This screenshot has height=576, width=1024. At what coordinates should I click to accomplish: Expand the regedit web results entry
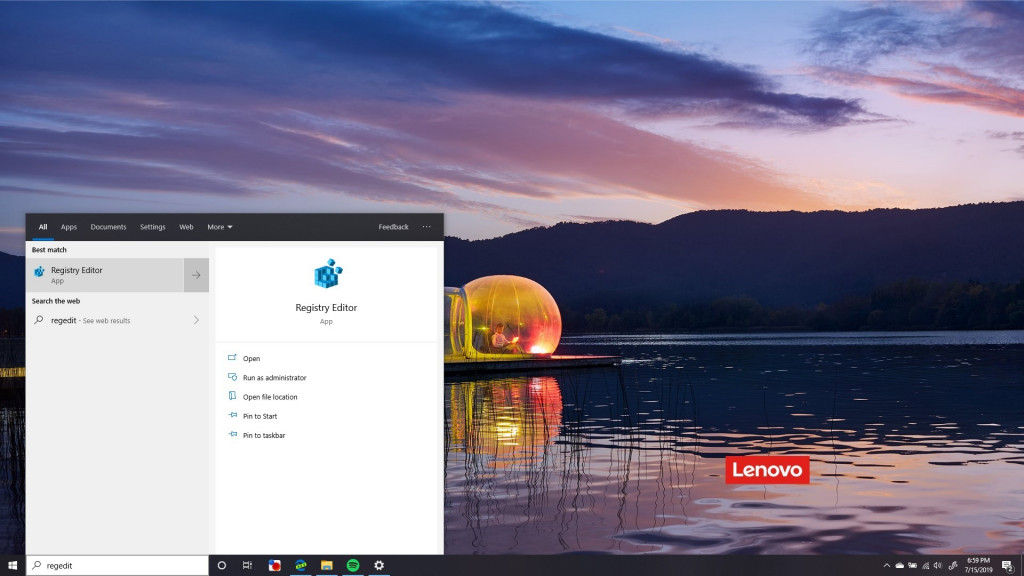197,320
